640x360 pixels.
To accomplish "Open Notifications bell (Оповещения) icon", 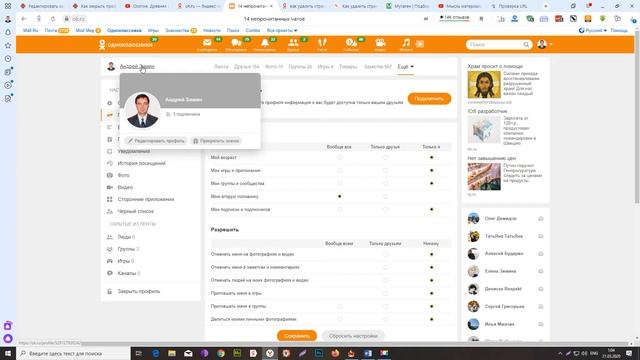I will click(265, 43).
